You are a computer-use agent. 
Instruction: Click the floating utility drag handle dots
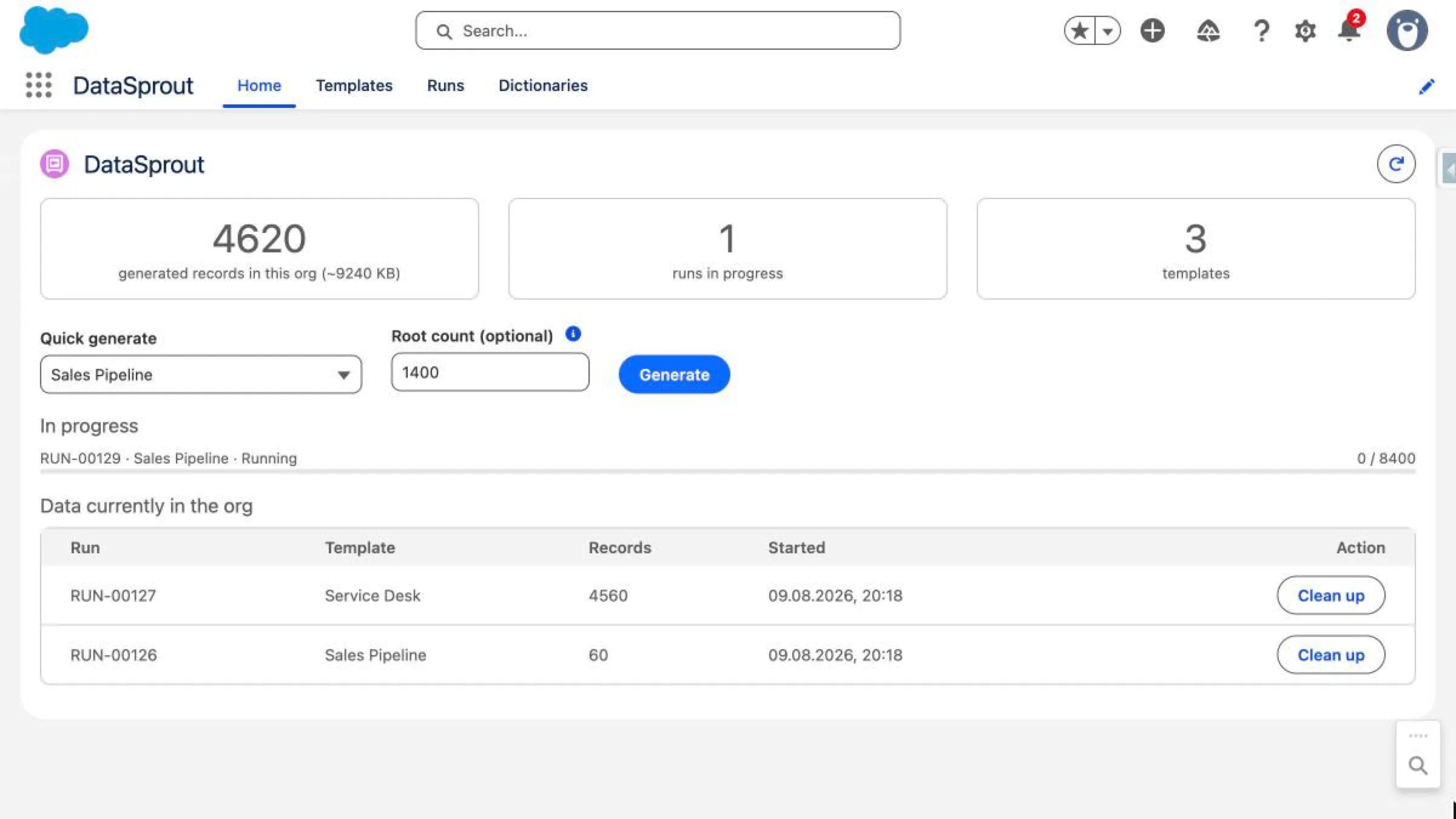[x=1418, y=735]
